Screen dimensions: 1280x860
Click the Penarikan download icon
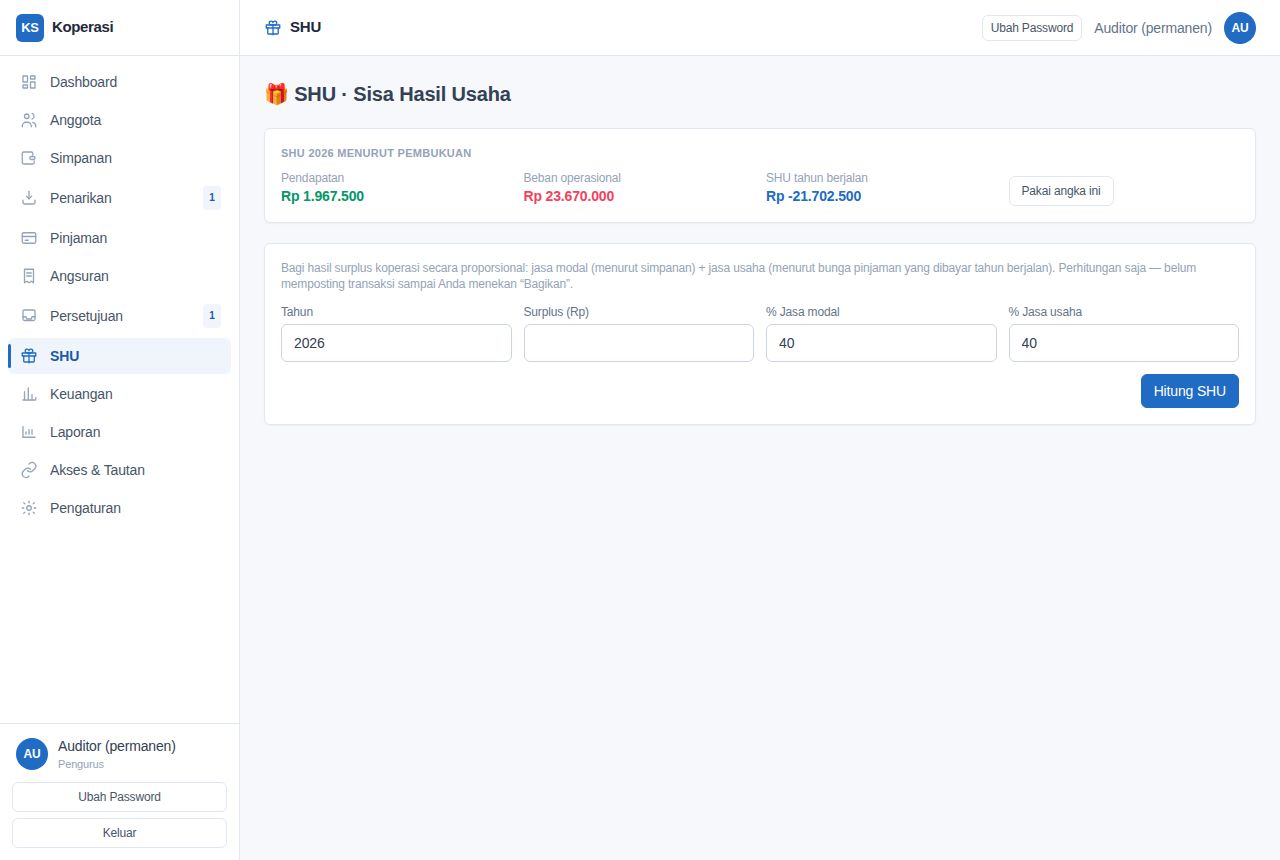click(x=29, y=198)
